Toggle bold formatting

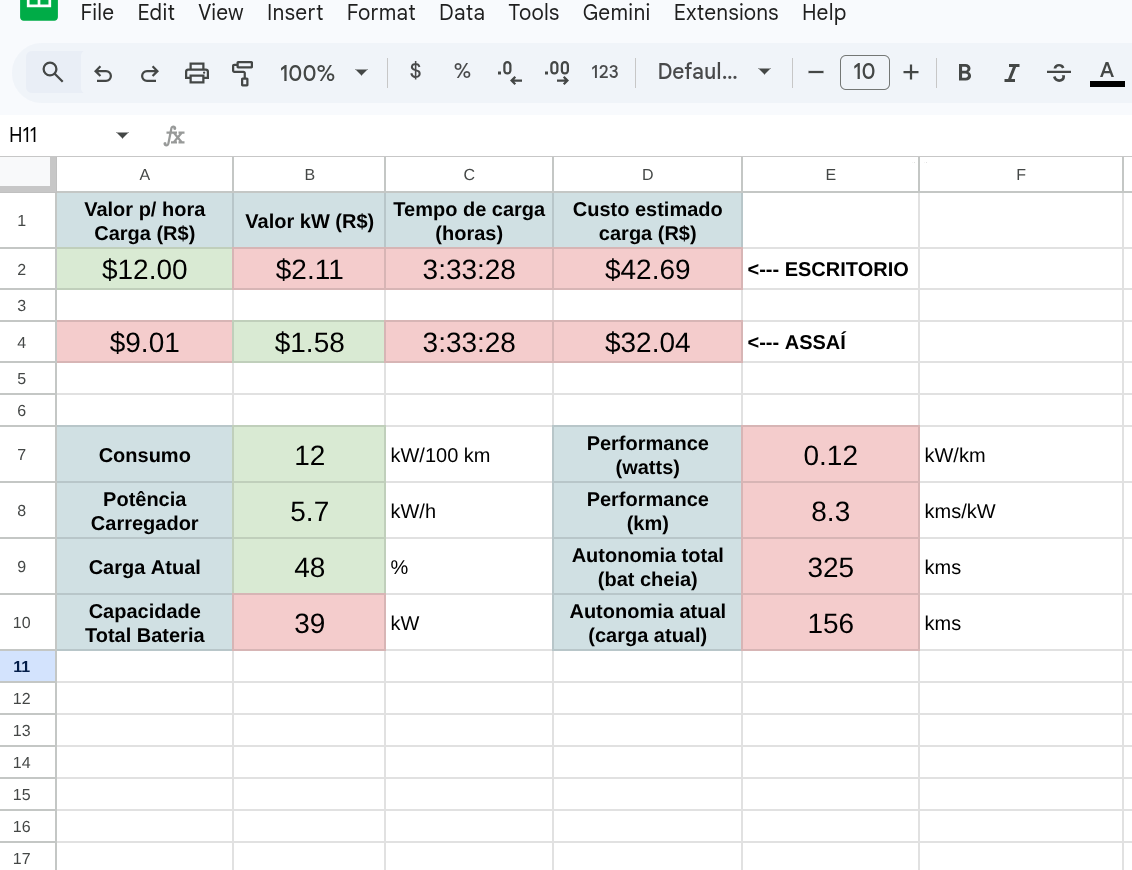click(x=964, y=72)
